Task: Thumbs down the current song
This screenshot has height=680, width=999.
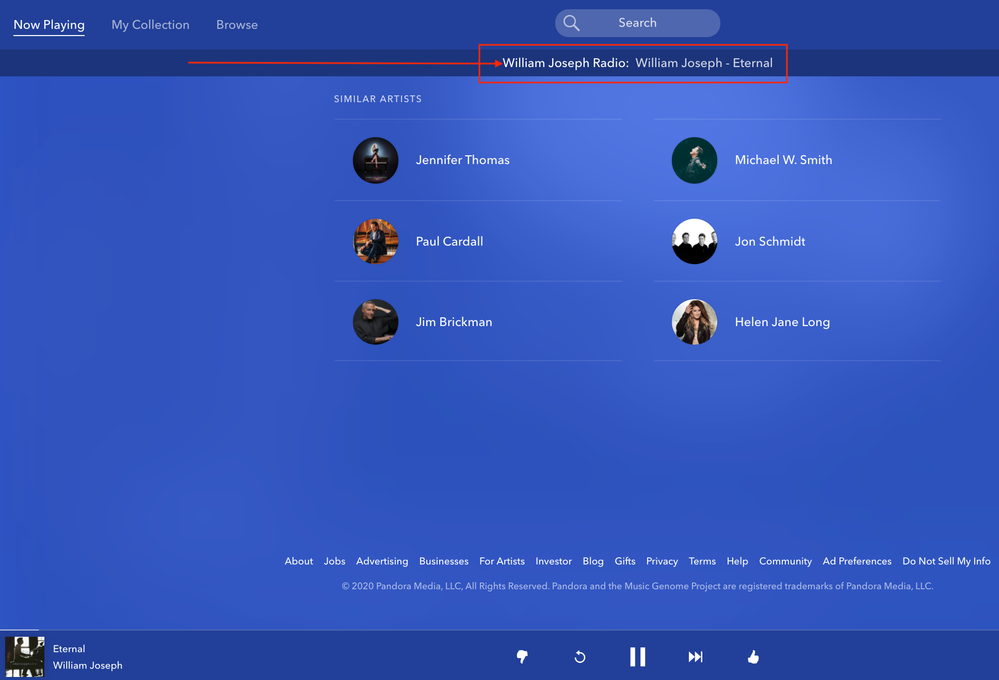Action: [521, 657]
